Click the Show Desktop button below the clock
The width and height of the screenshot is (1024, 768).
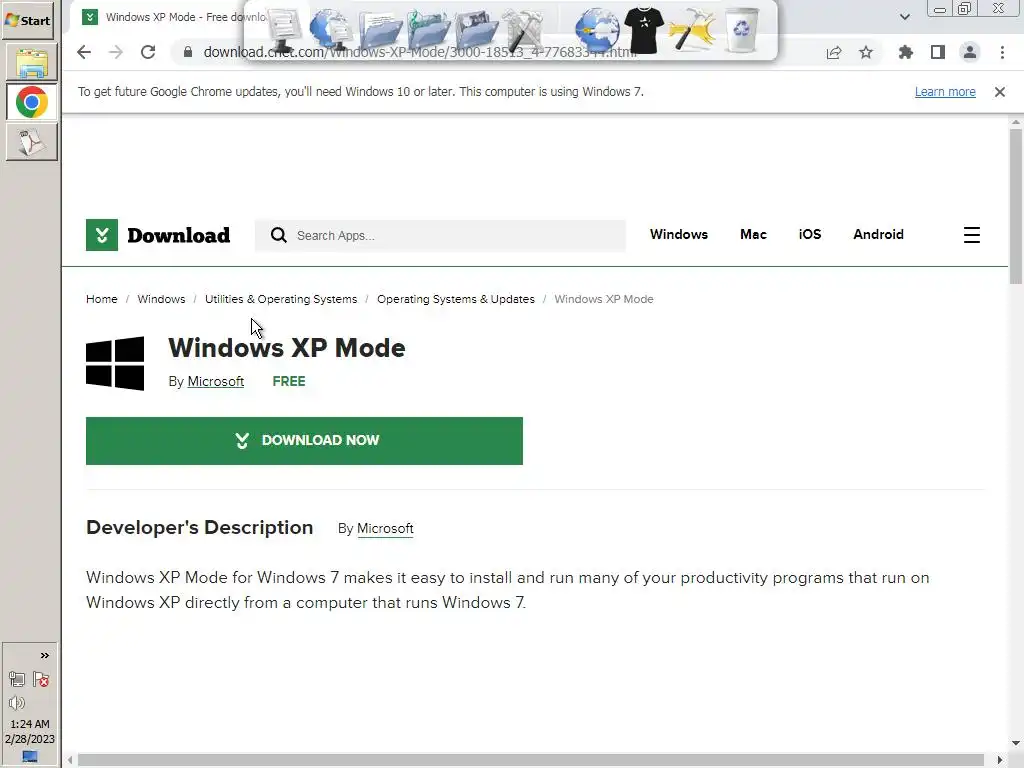30,756
